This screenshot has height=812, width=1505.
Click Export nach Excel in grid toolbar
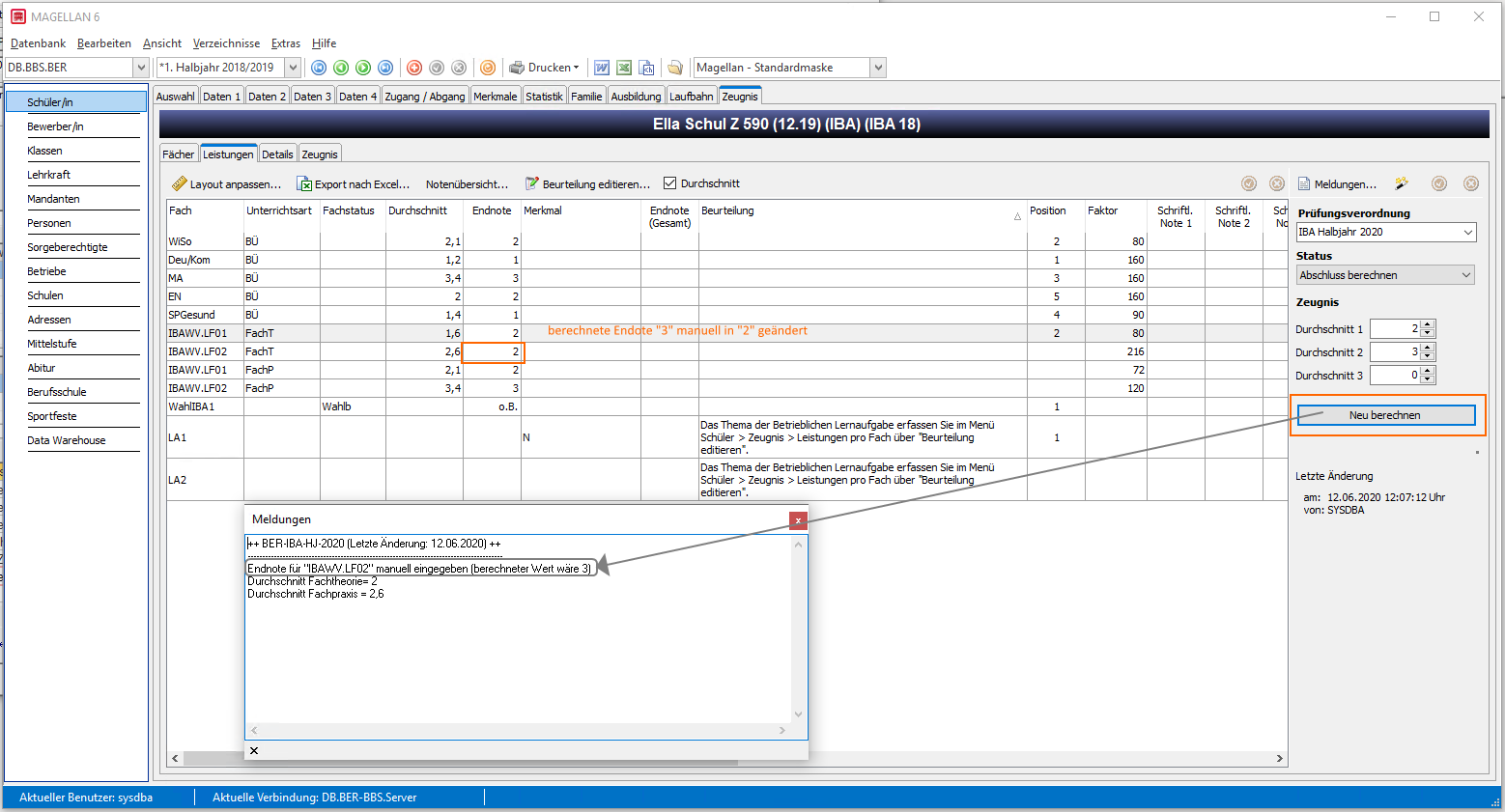[x=353, y=183]
